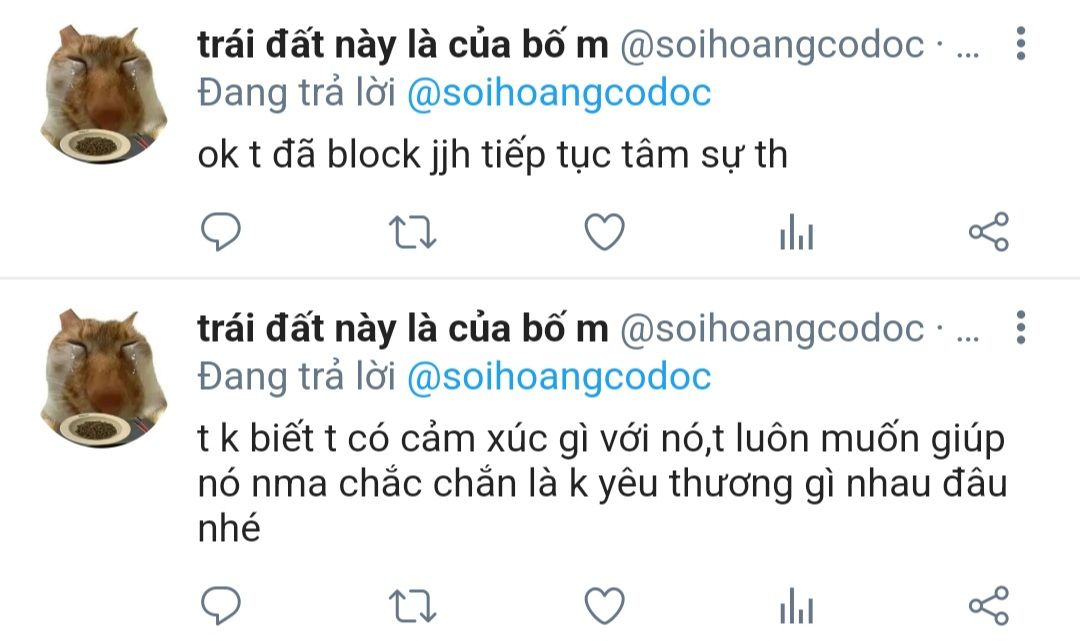Open the crying cat avatar of second tweet
1080x641 pixels.
click(103, 378)
